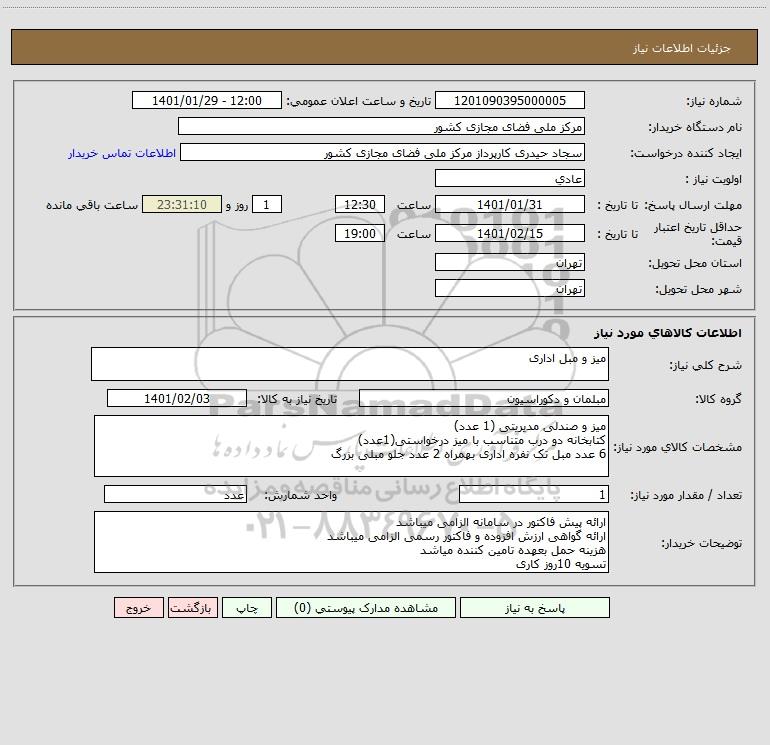The width and height of the screenshot is (770, 745).
Task: Click the پاسخ به نیاز button
Action: coord(535,607)
